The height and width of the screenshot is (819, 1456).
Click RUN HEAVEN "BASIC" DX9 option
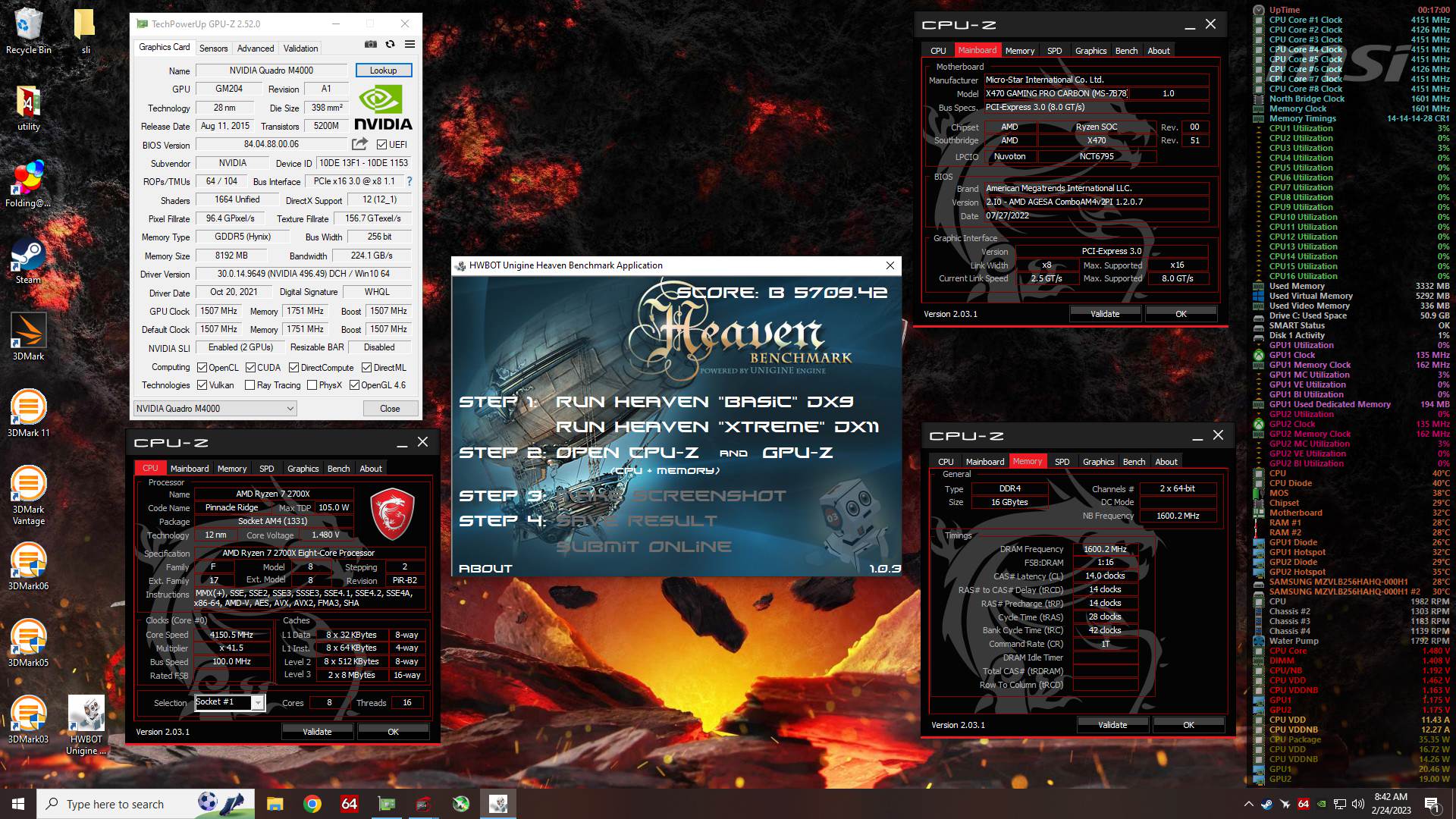point(705,402)
